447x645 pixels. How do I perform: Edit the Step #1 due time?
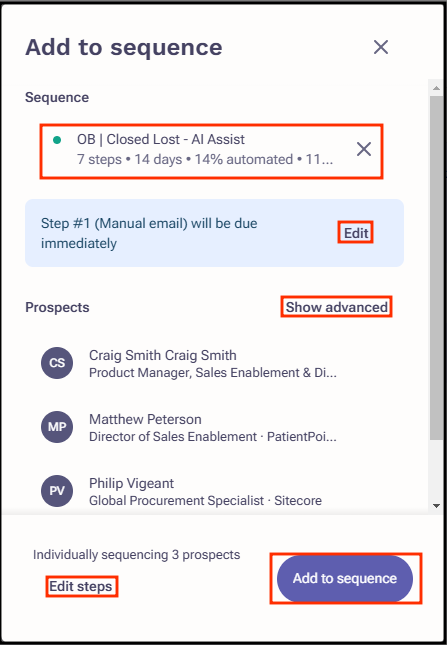[x=356, y=233]
